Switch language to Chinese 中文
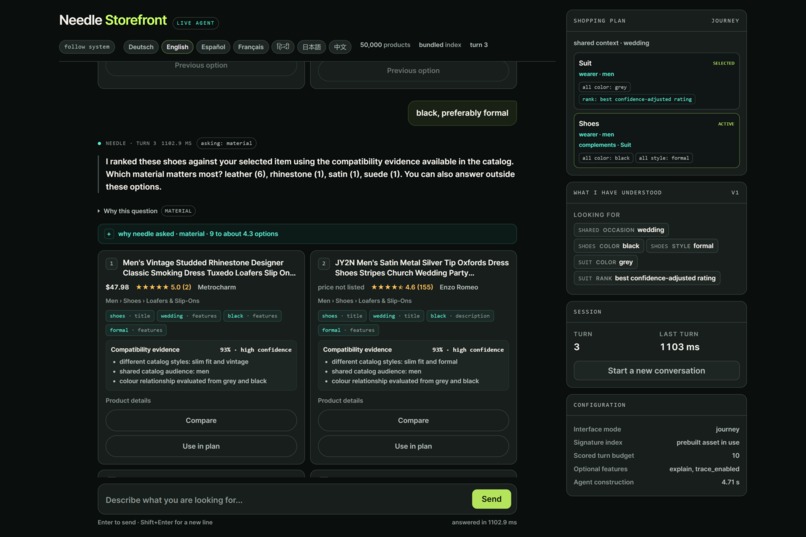The width and height of the screenshot is (806, 537). pos(340,47)
